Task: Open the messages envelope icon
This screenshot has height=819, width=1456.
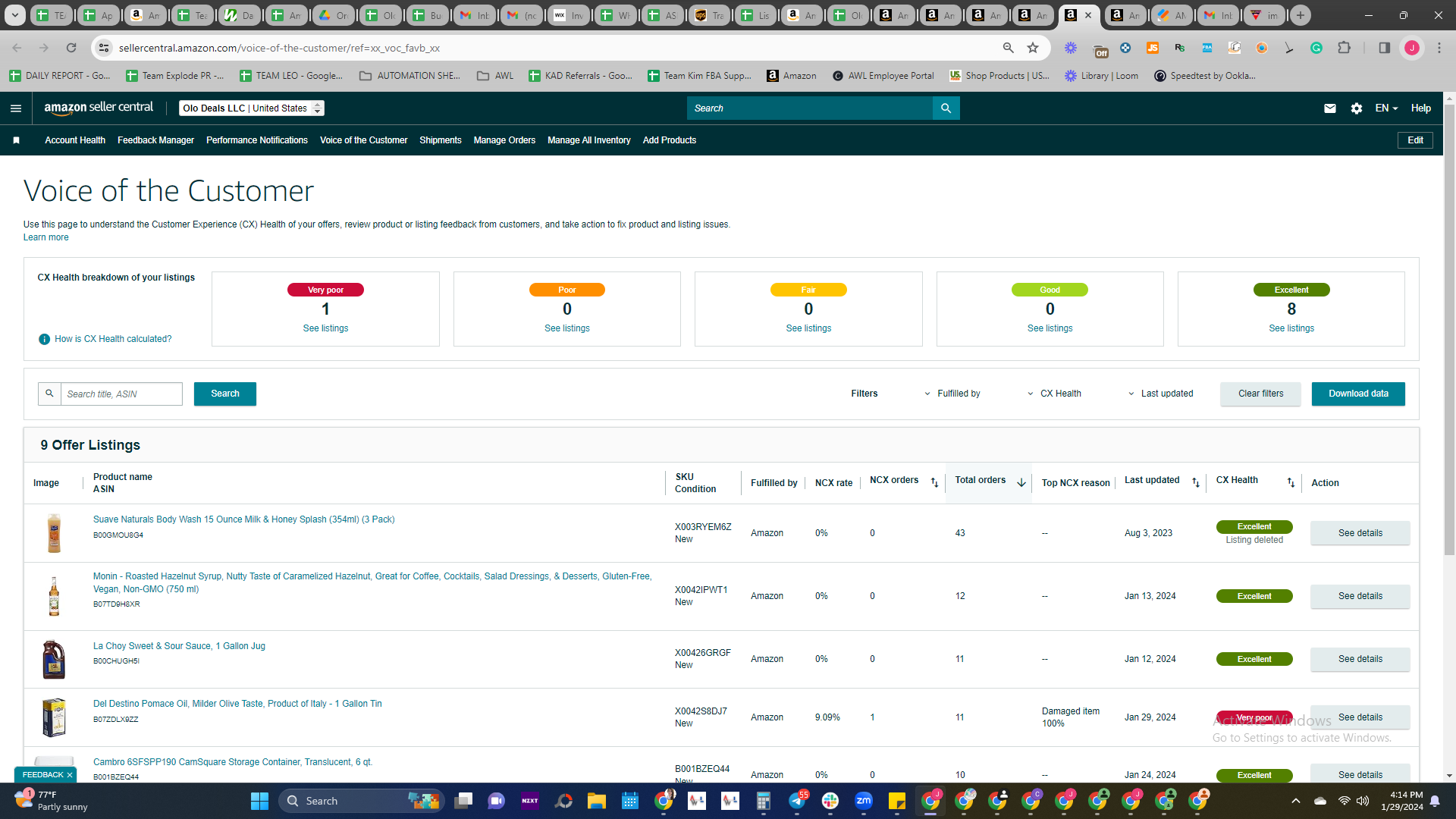Action: pos(1330,108)
